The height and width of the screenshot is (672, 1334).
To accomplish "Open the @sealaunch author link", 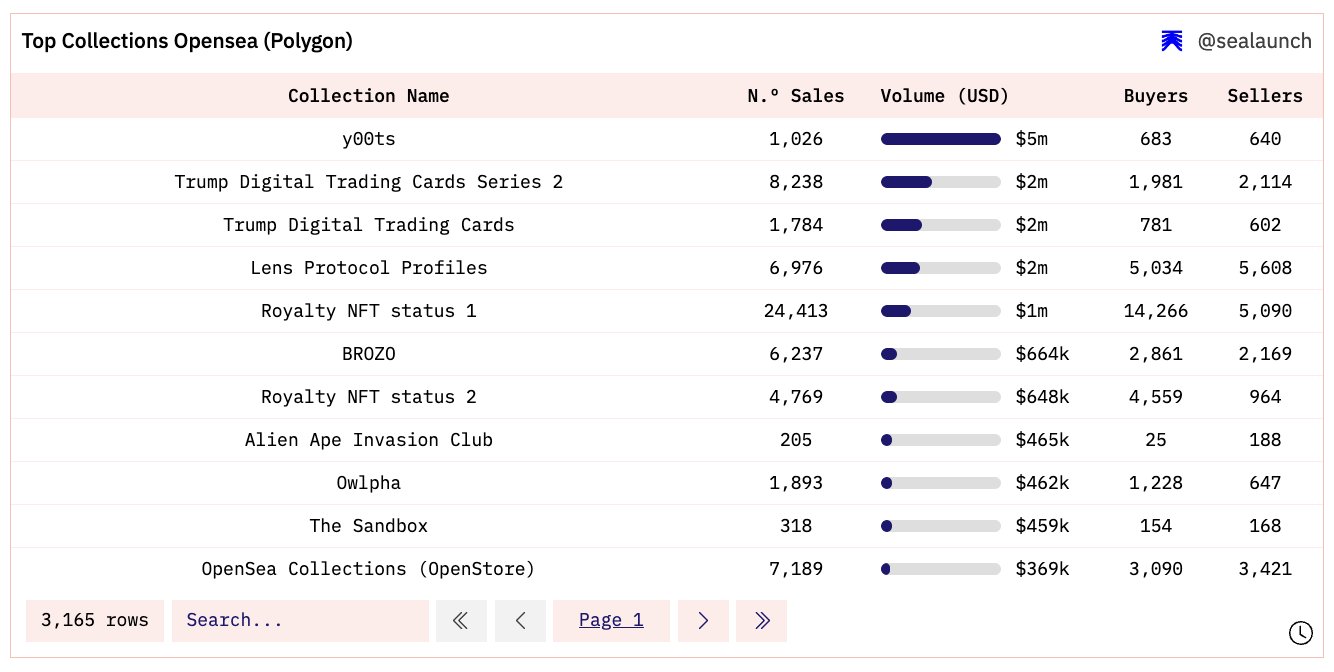I will [1255, 41].
